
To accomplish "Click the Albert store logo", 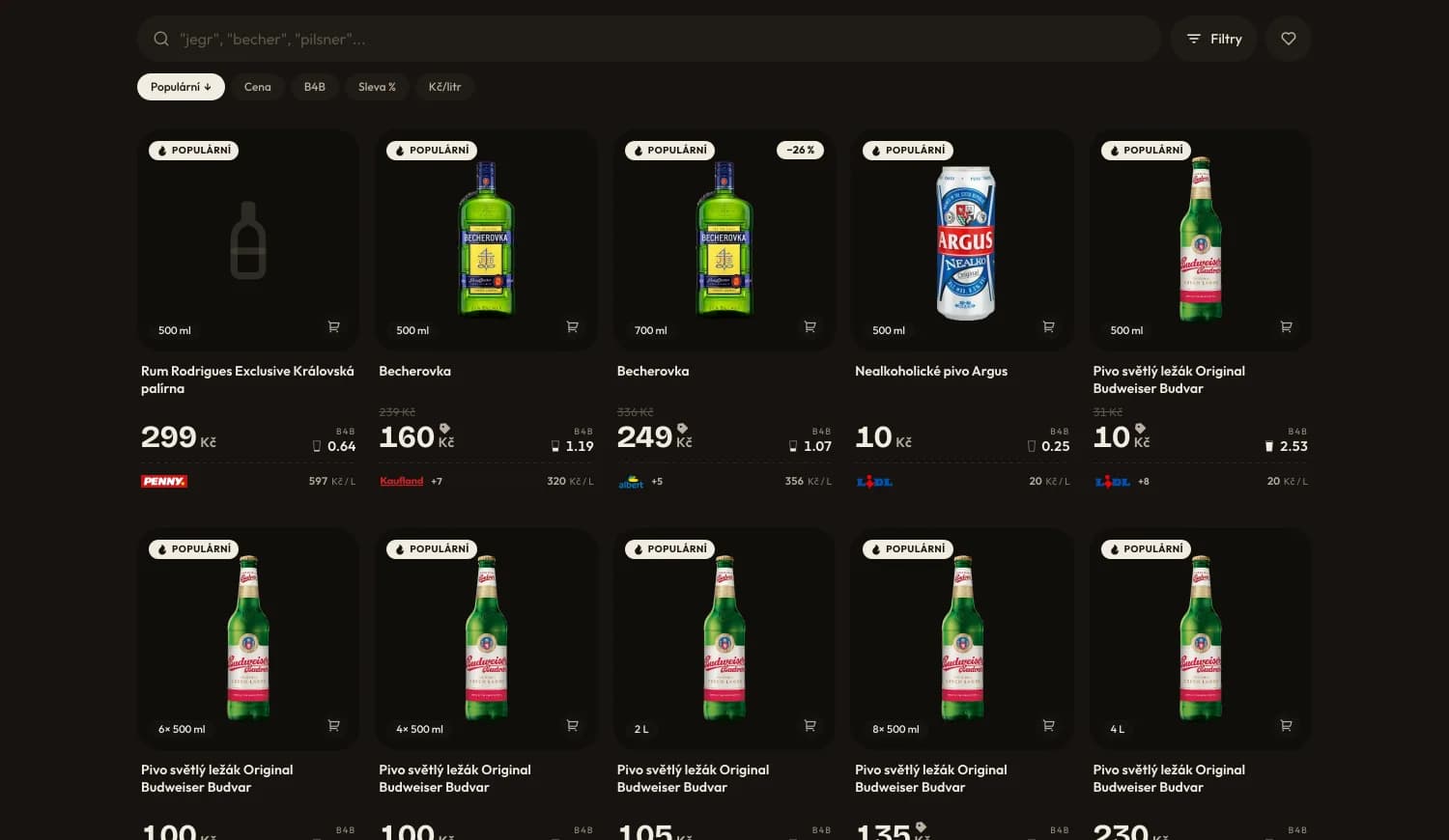I will (x=631, y=481).
